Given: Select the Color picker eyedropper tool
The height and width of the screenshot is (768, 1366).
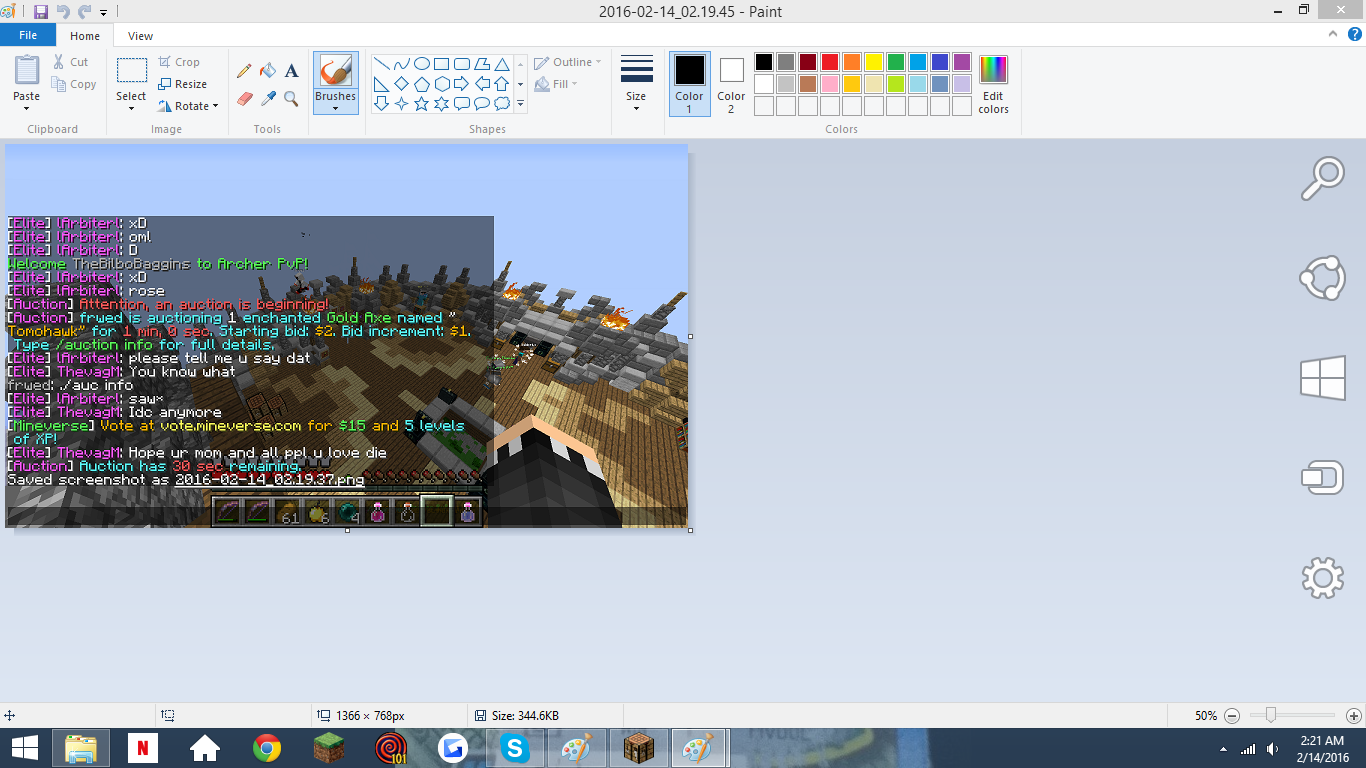Looking at the screenshot, I should click(x=268, y=98).
